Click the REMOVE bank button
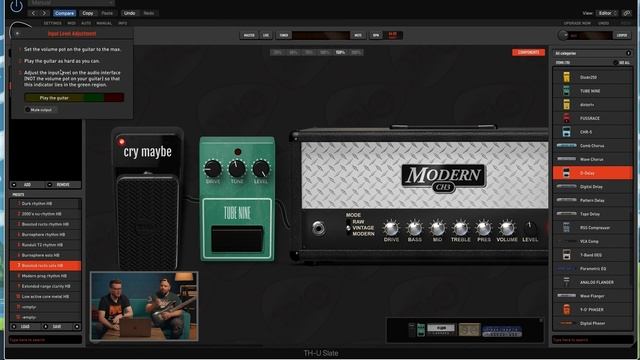 coord(63,185)
